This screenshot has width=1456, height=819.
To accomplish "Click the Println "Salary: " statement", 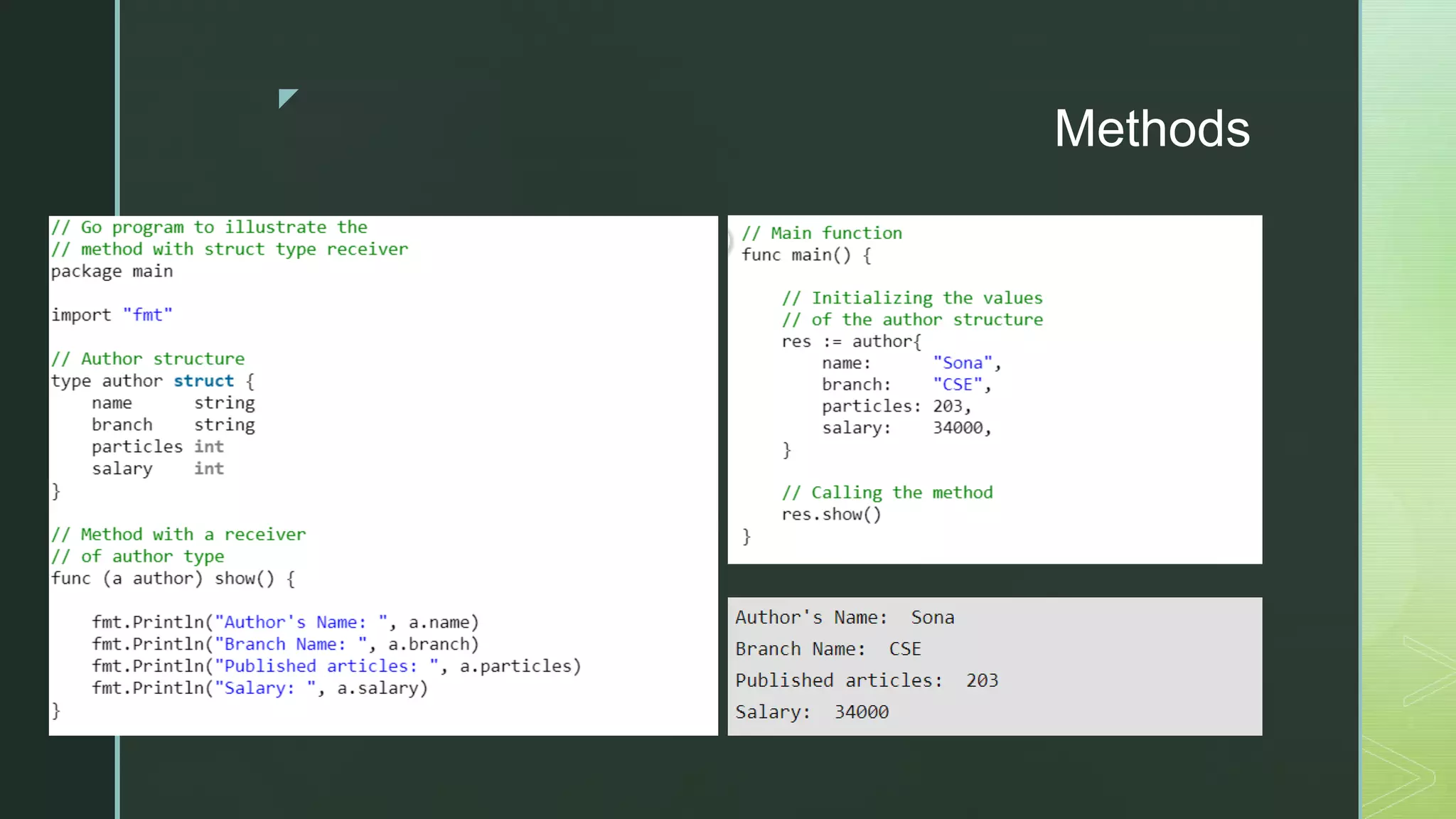I will (260, 688).
